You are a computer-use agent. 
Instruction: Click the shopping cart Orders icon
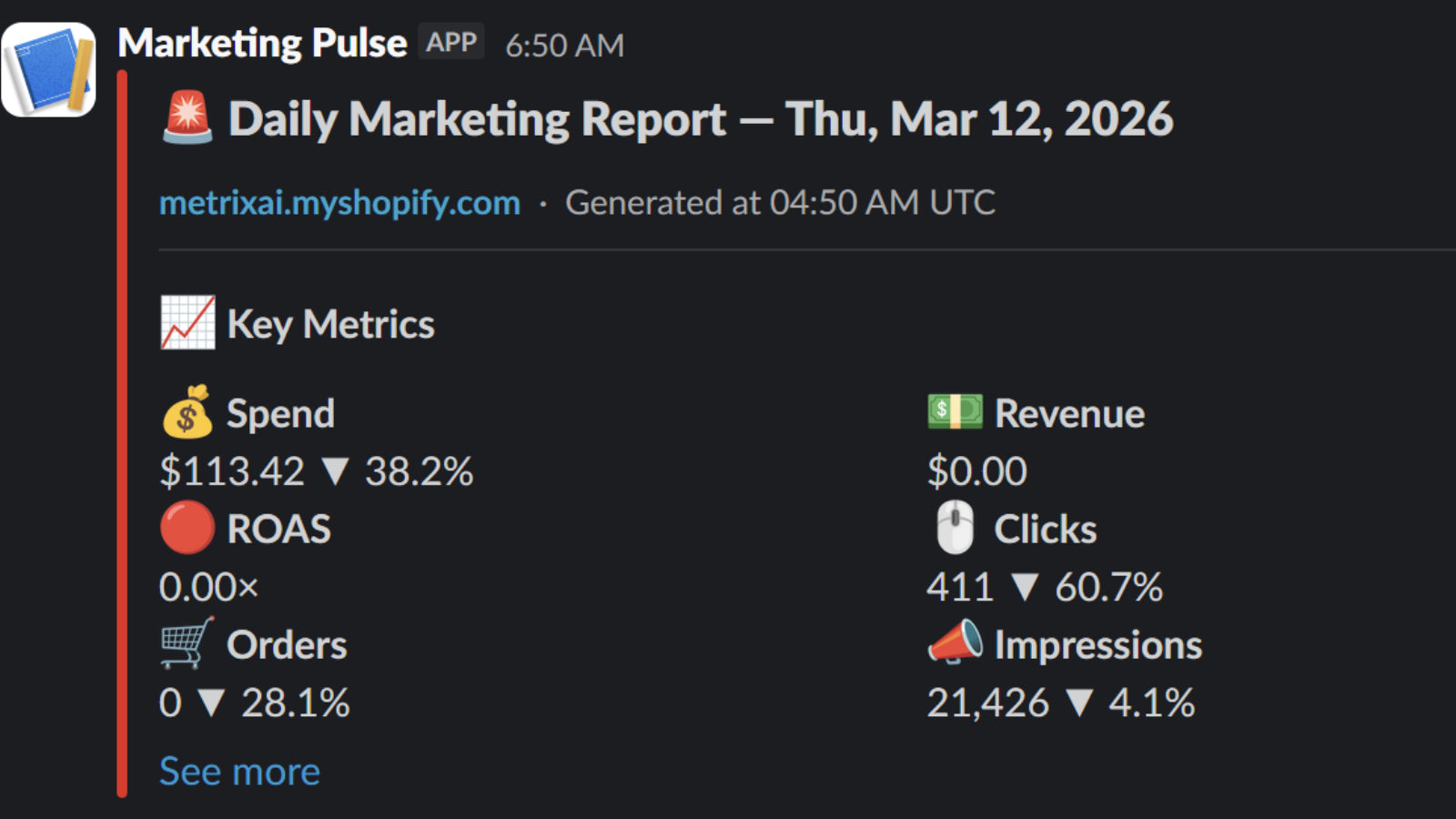tap(187, 643)
